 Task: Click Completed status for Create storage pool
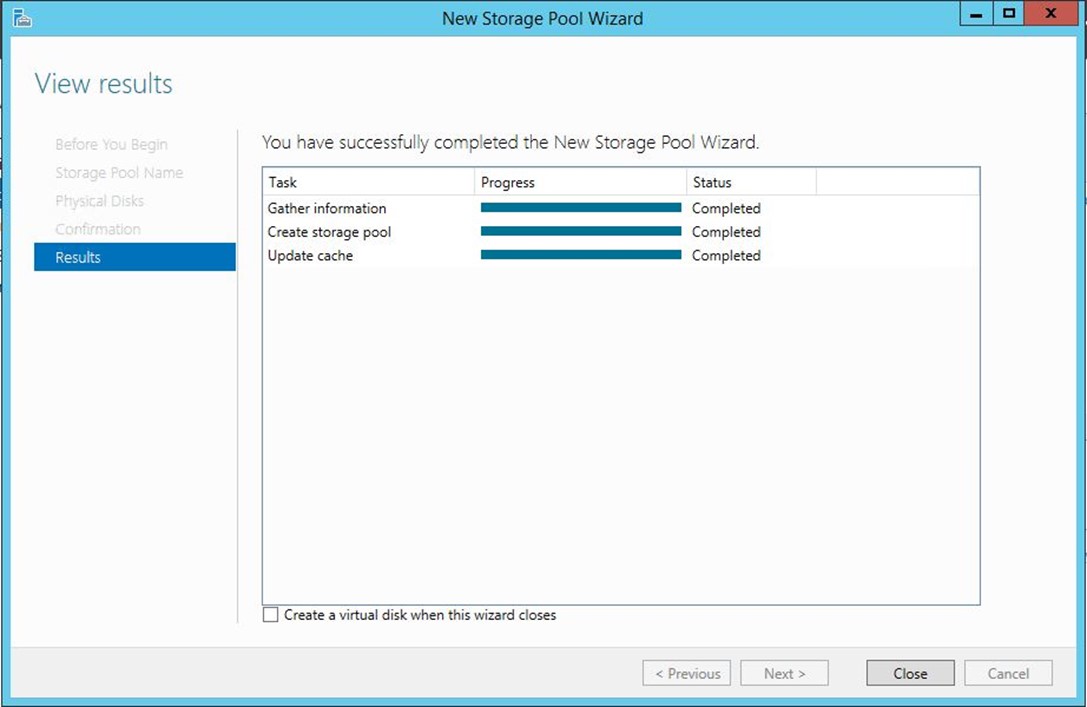coord(726,232)
